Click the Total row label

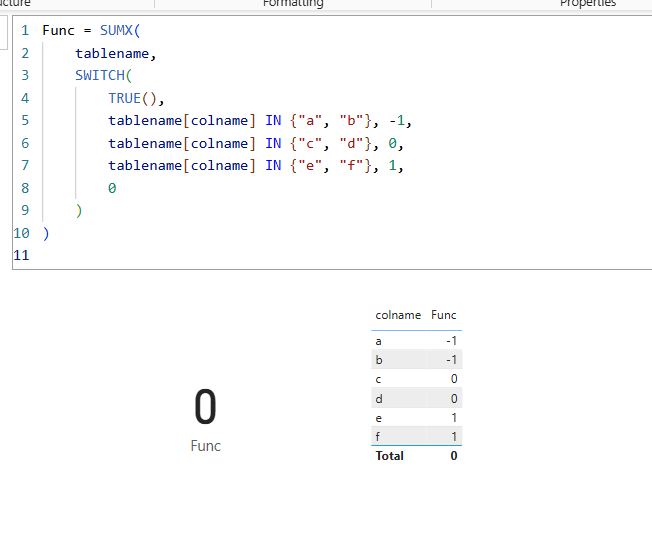[390, 456]
